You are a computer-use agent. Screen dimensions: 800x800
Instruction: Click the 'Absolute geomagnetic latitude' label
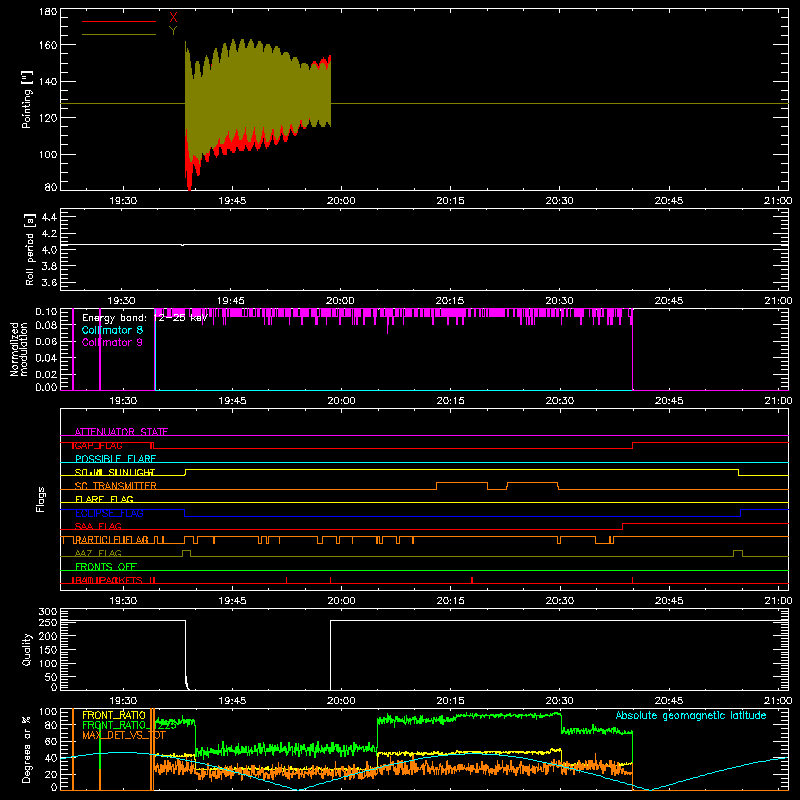pyautogui.click(x=691, y=715)
